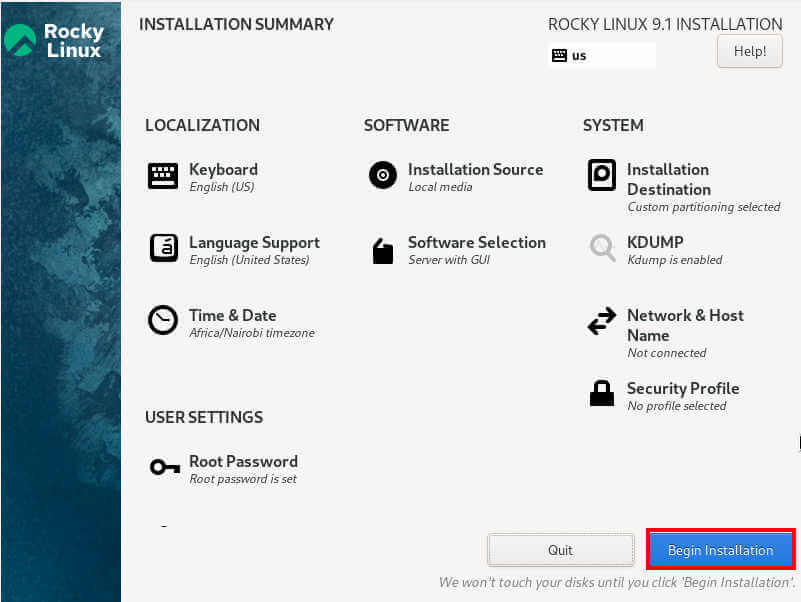
Task: Click the Quit button
Action: [x=560, y=549]
